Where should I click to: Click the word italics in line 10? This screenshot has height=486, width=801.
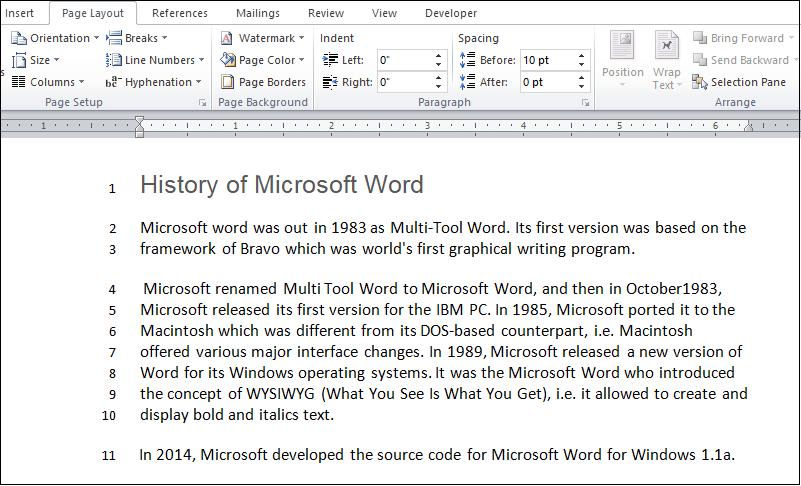[x=279, y=414]
